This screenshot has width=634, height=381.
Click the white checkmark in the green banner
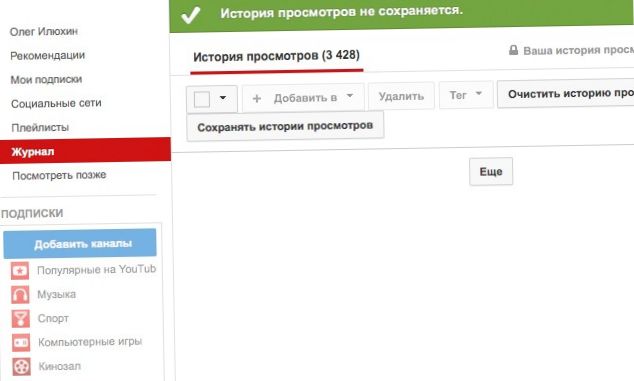pyautogui.click(x=190, y=15)
